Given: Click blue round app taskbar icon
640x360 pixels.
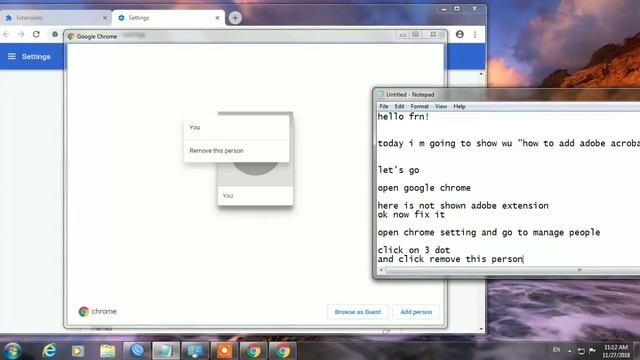Looking at the screenshot, I should point(137,351).
